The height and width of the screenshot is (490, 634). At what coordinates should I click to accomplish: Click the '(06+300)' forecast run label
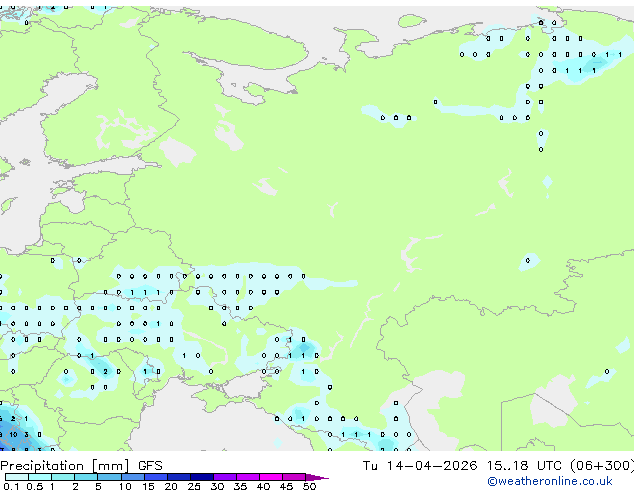click(602, 466)
